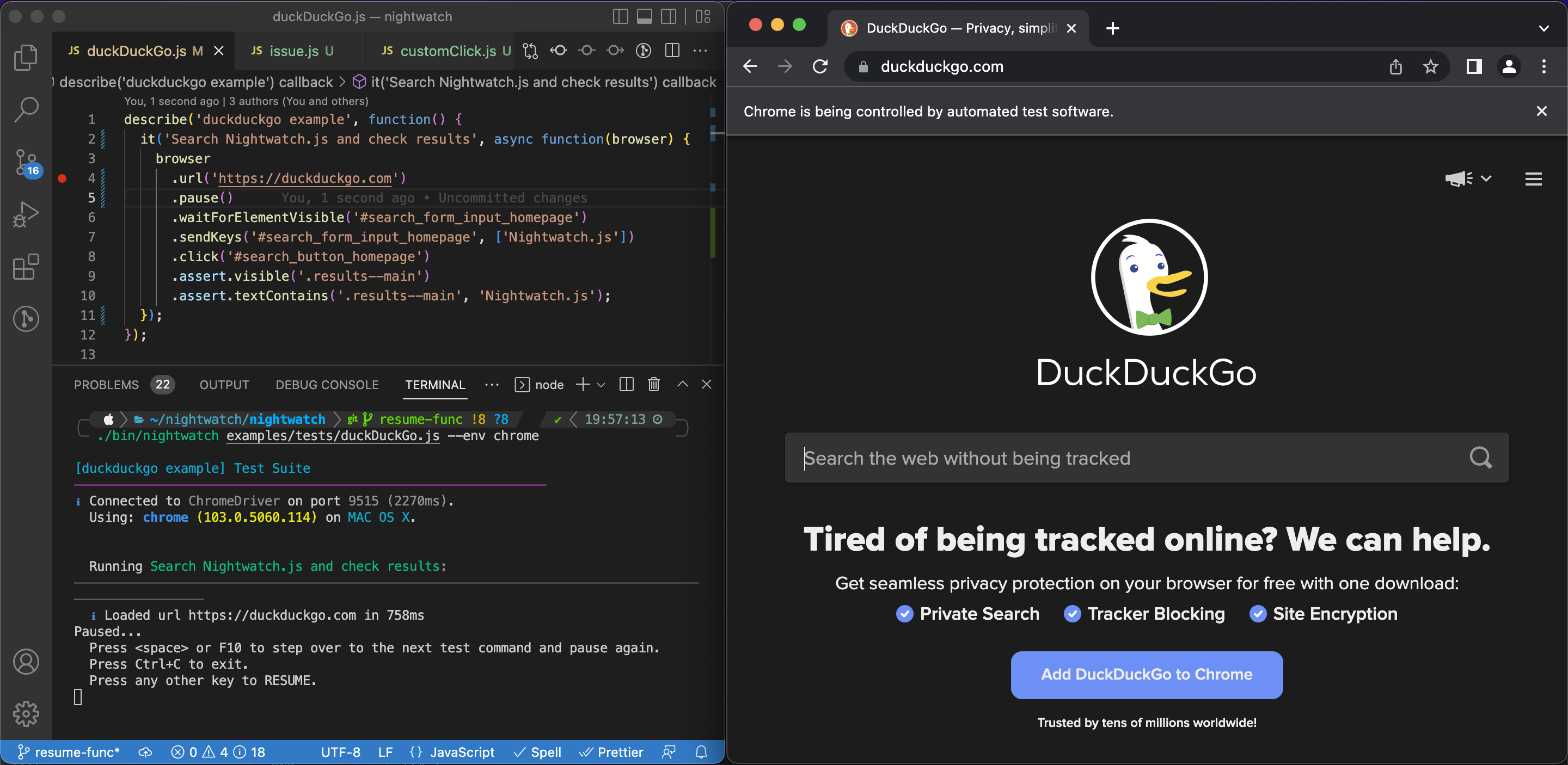Customize layout icon in title bar
This screenshot has height=765, width=1568.
703,16
